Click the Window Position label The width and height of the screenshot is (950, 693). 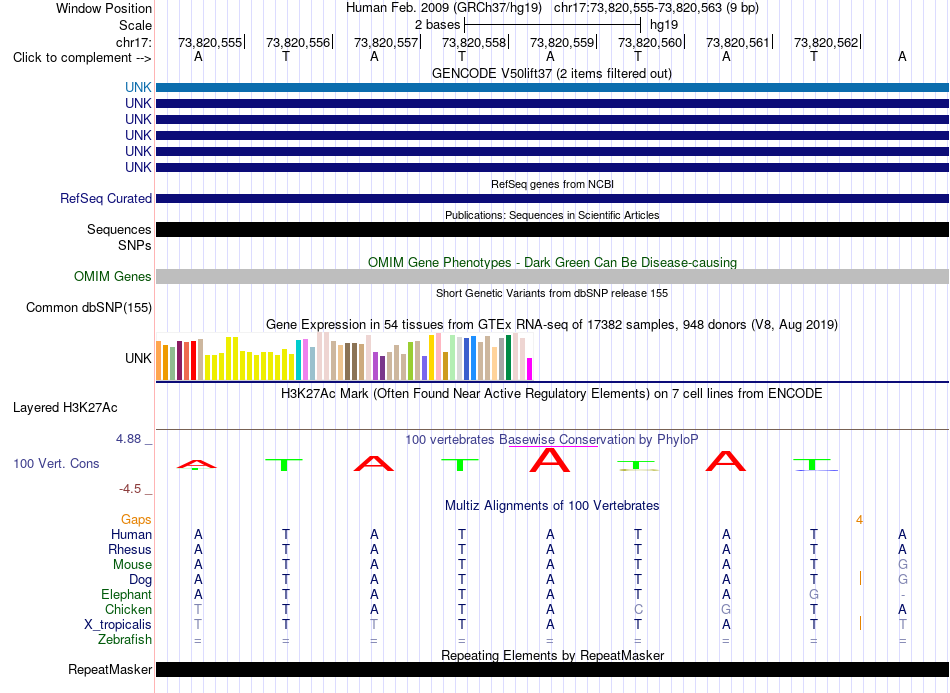coord(104,8)
